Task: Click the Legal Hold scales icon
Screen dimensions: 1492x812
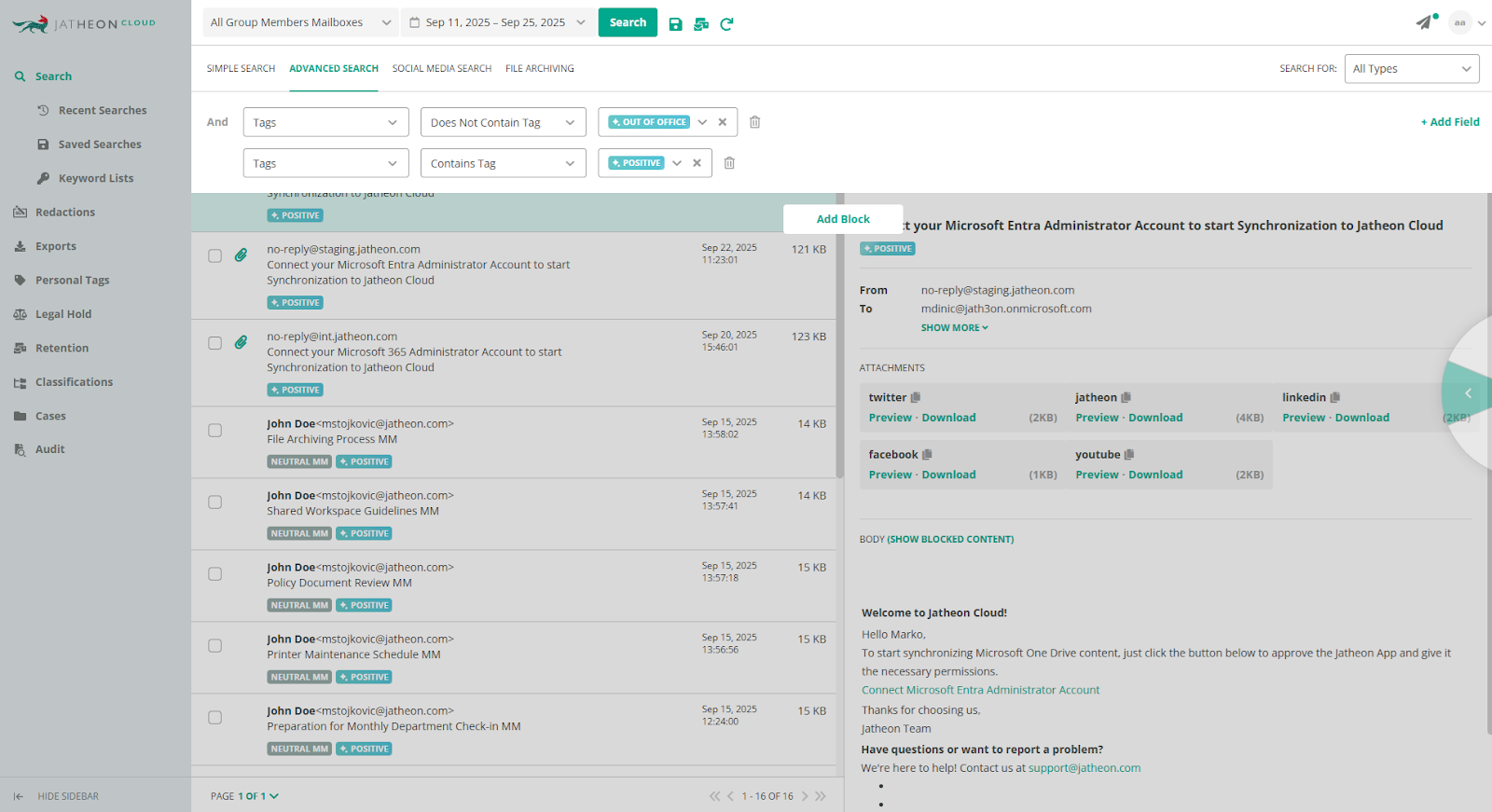Action: click(x=20, y=314)
